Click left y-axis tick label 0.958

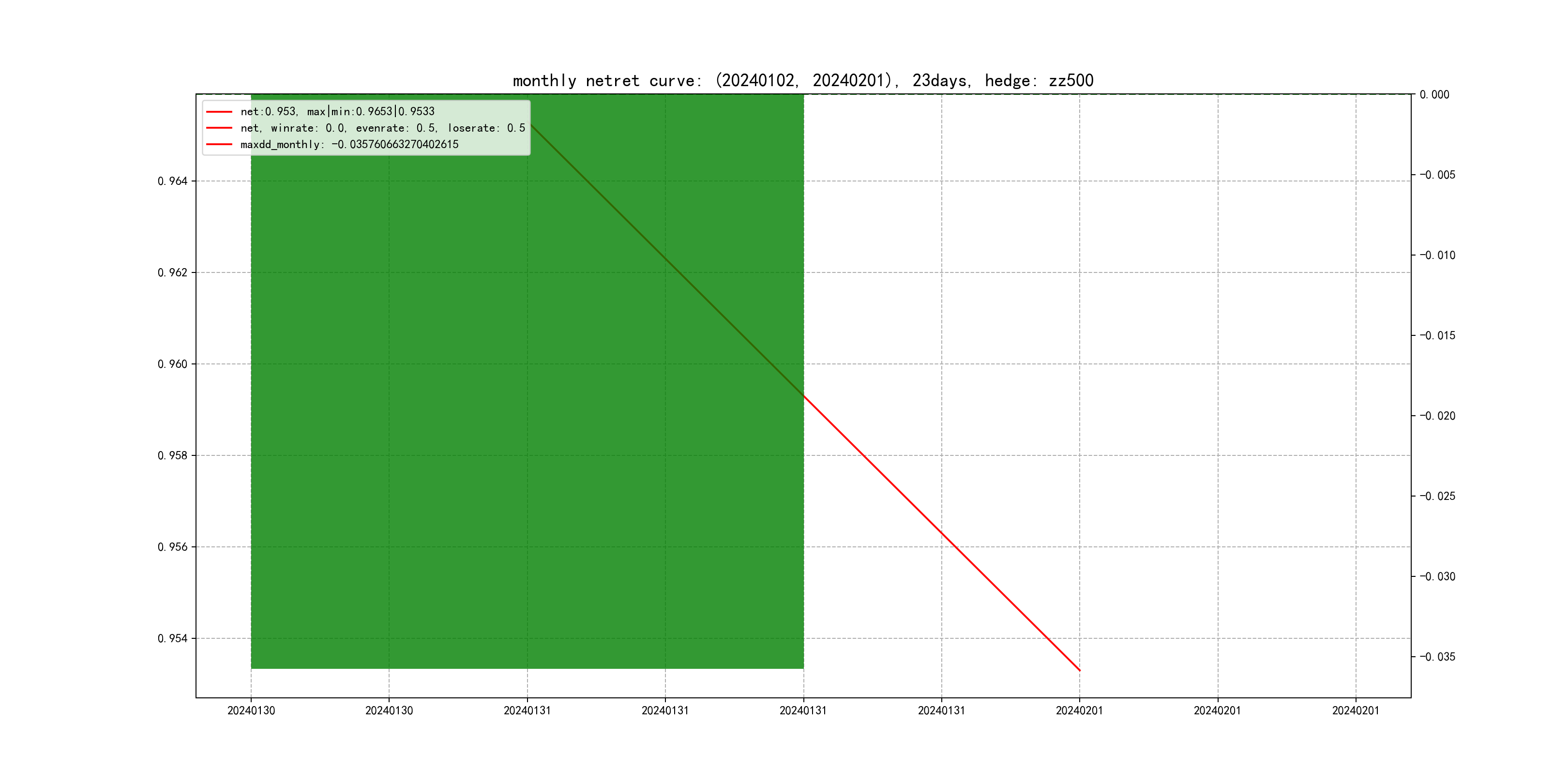click(x=172, y=455)
